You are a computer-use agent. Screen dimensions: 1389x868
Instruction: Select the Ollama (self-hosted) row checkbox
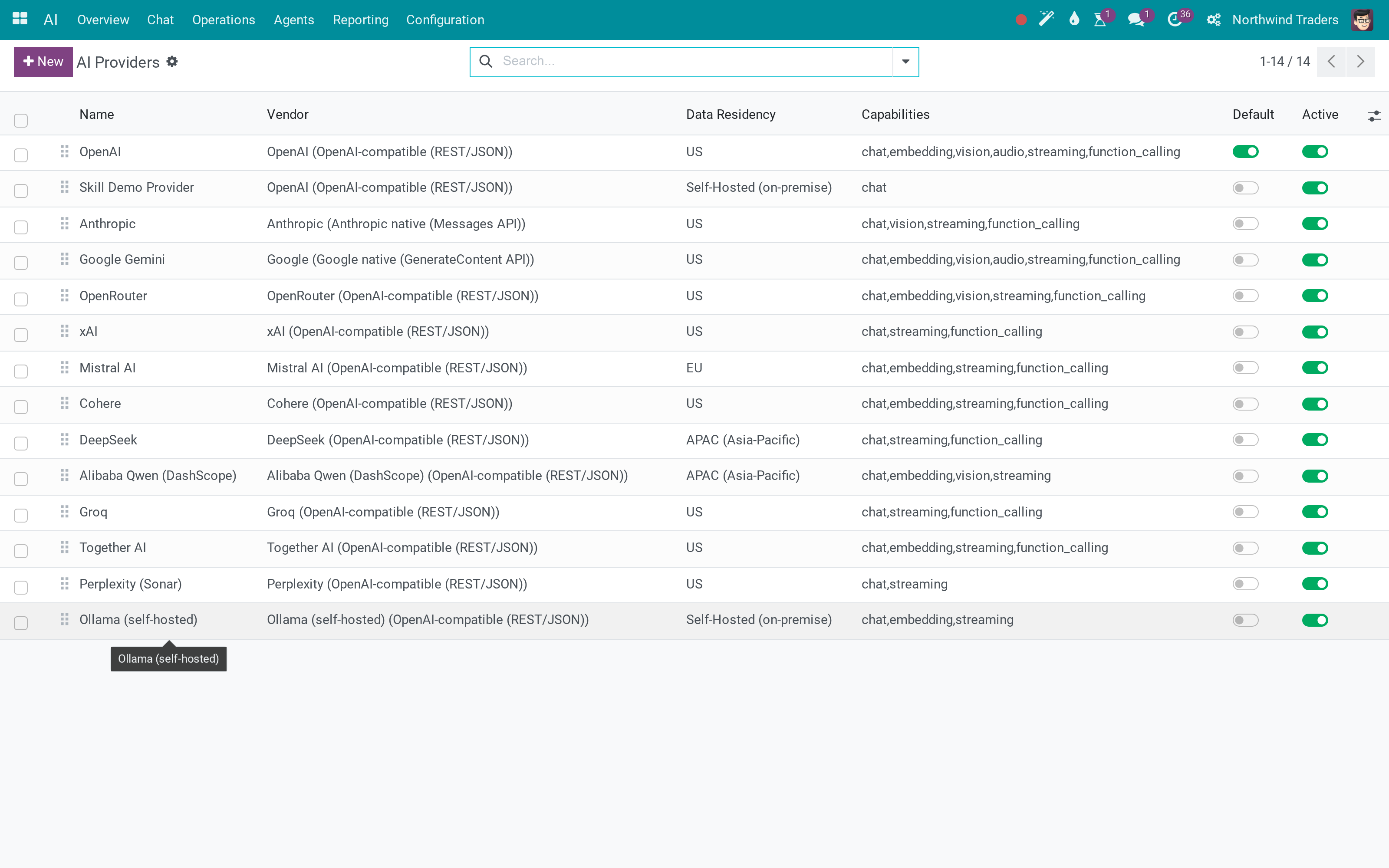click(21, 624)
